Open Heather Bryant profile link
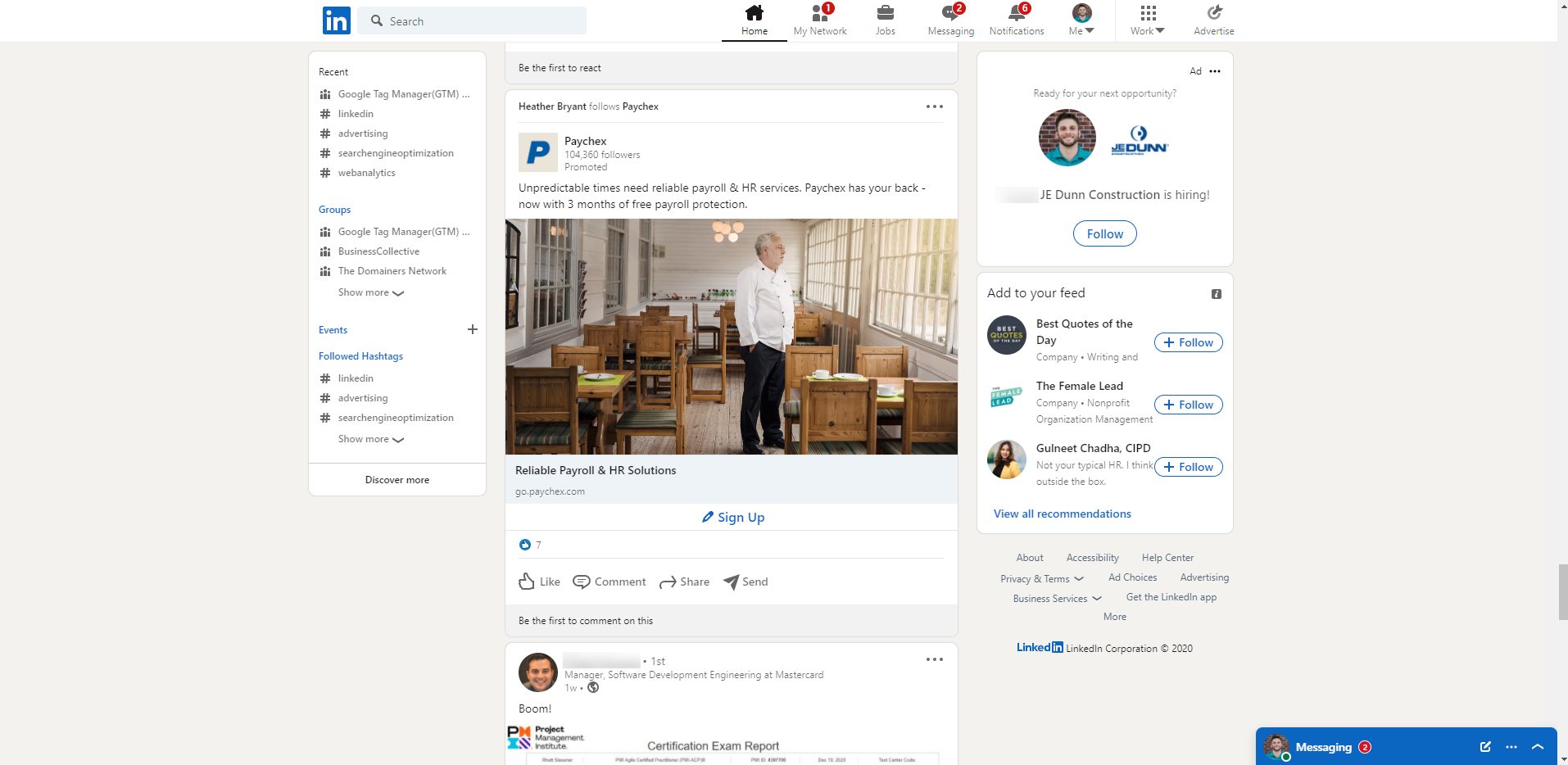Image resolution: width=1568 pixels, height=765 pixels. [552, 106]
